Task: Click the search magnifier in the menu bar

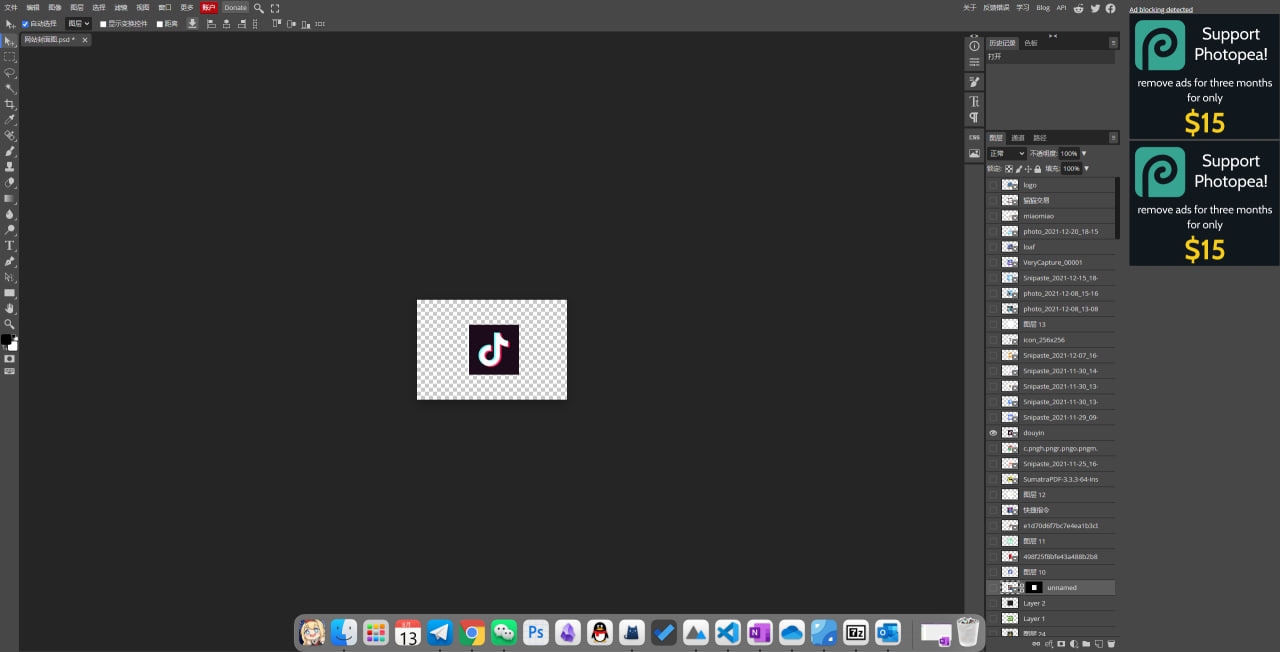Action: tap(259, 7)
